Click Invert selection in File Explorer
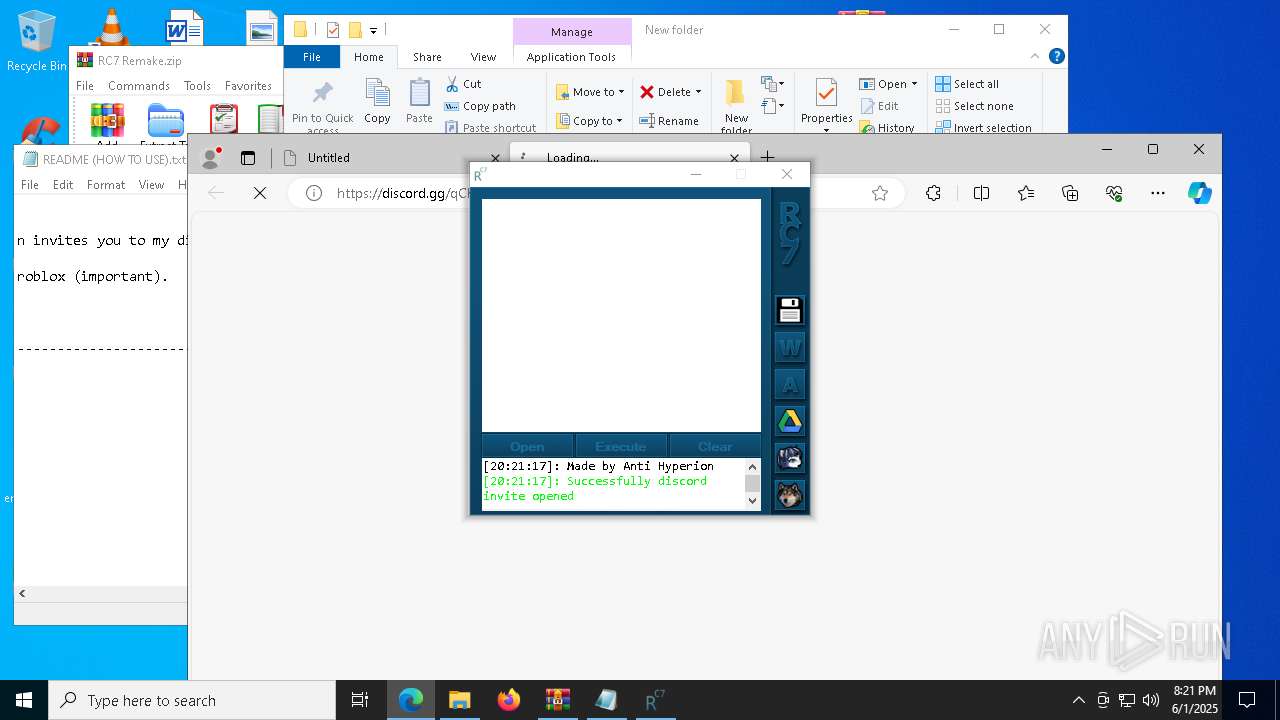Screen dimensions: 1280x720 pyautogui.click(x=984, y=128)
